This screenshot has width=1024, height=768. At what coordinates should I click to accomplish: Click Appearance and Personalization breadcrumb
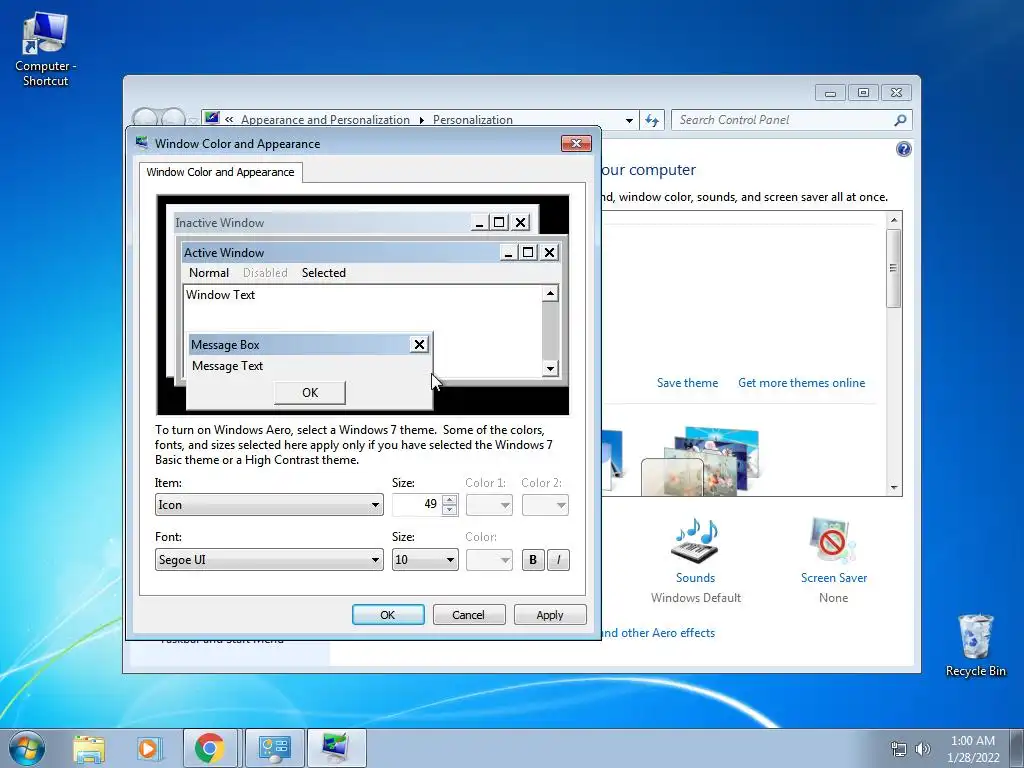(x=325, y=120)
